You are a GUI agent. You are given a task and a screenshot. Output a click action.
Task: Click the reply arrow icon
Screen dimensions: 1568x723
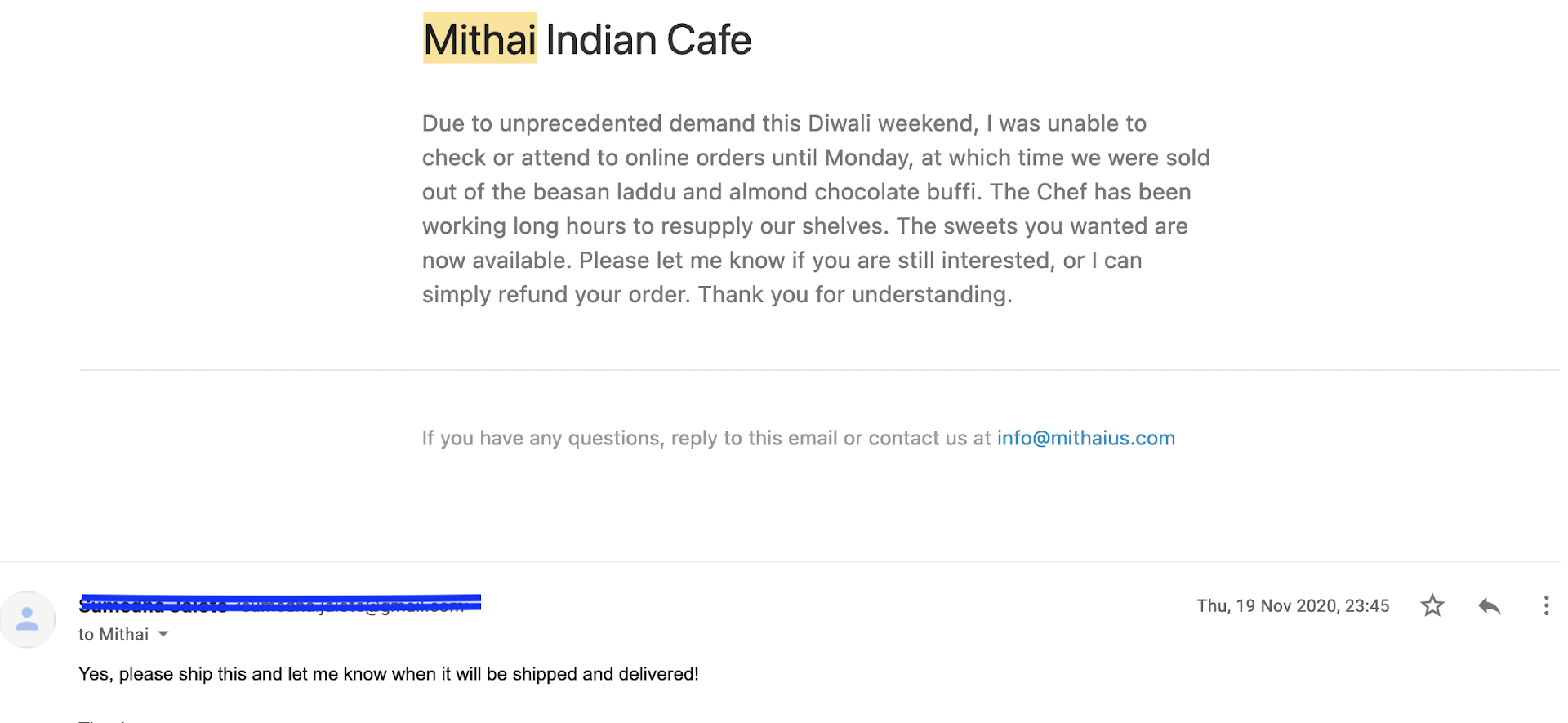point(1489,605)
